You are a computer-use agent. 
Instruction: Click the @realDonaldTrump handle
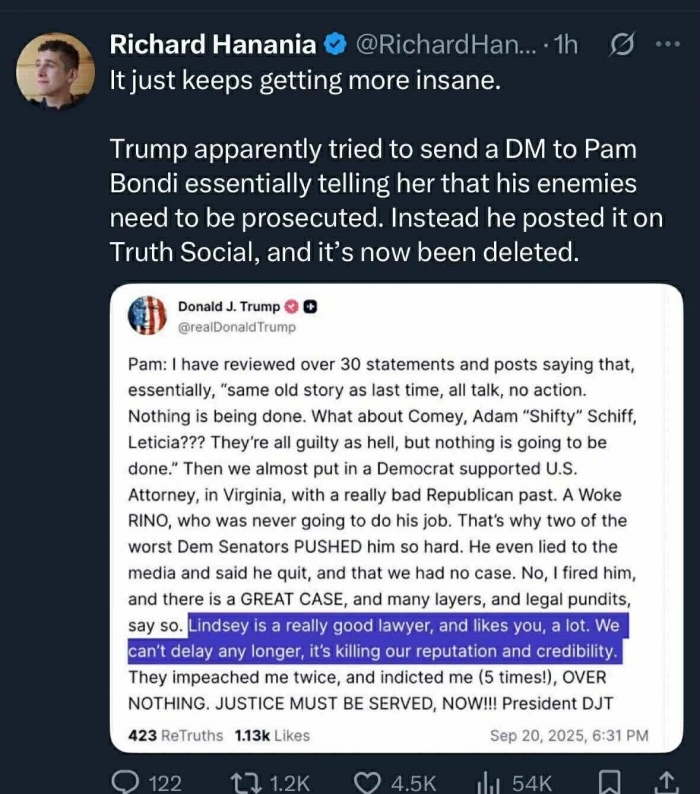tap(237, 327)
